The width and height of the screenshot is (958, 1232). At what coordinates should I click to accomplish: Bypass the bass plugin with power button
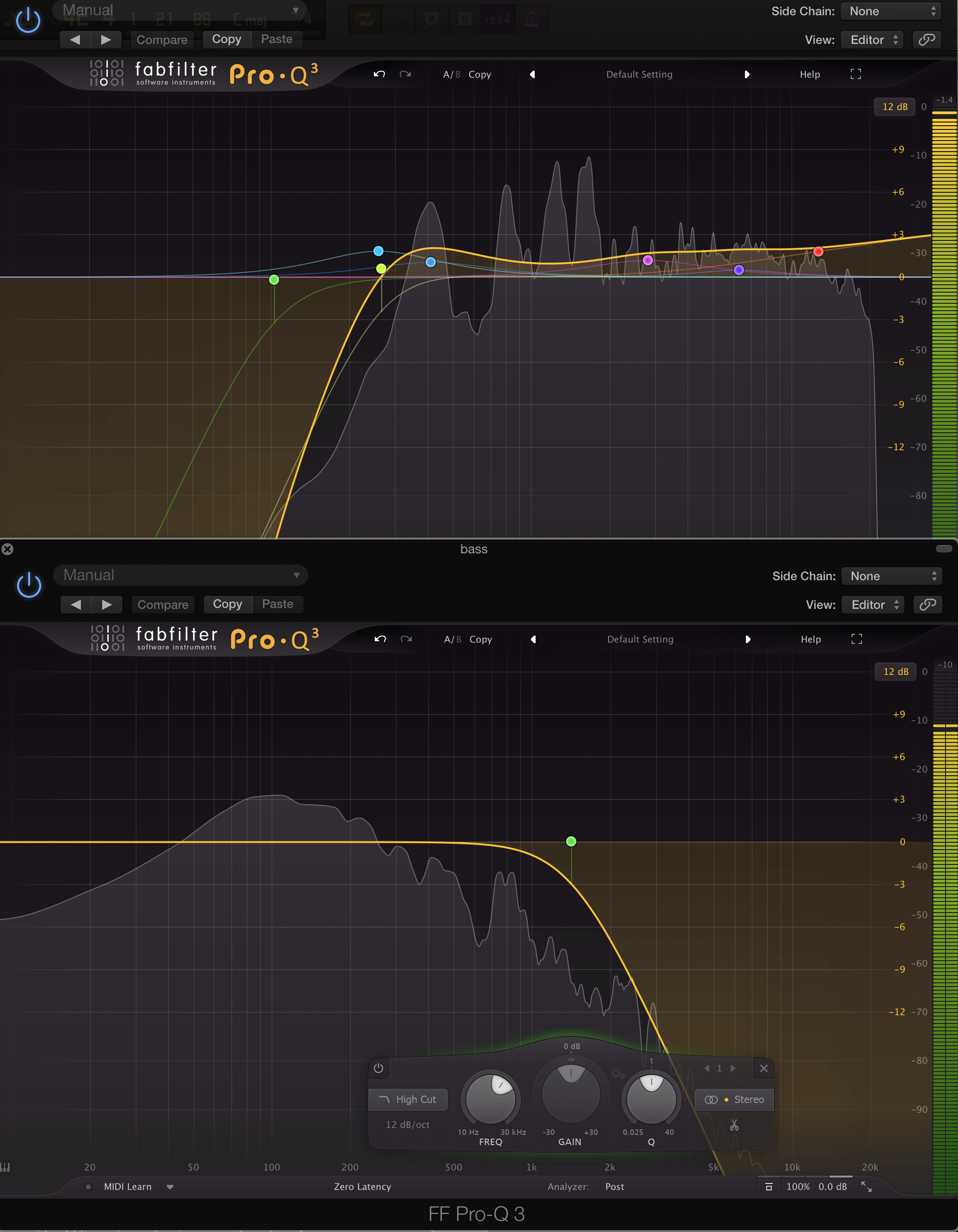click(x=29, y=586)
